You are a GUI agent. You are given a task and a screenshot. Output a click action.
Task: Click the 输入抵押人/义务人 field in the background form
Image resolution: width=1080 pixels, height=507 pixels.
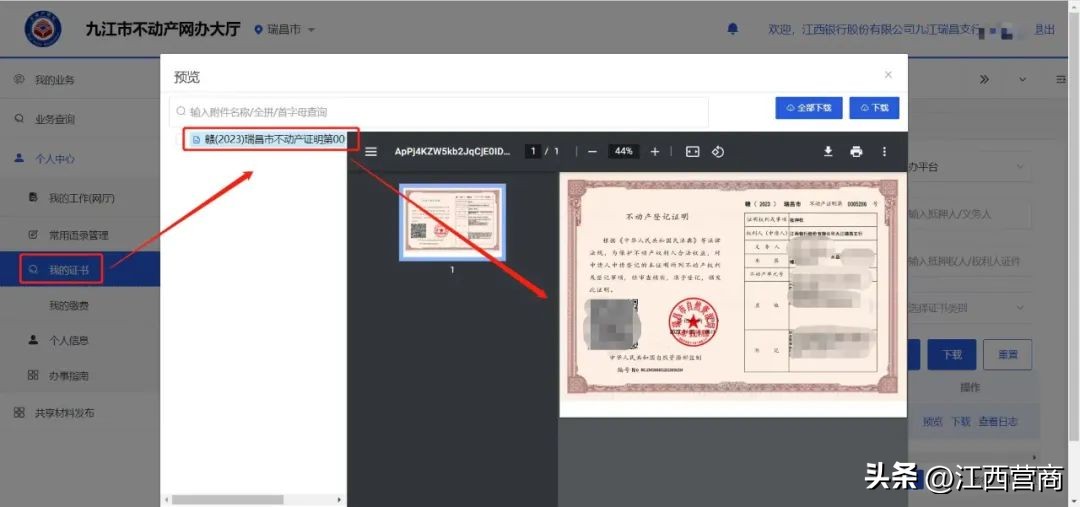tap(970, 214)
